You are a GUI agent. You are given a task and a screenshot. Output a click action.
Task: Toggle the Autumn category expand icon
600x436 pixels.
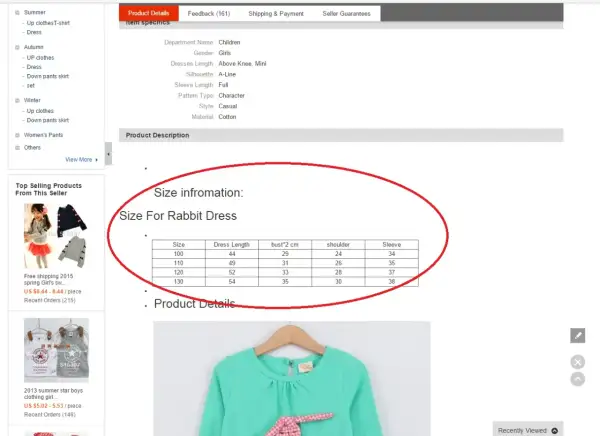(17, 47)
